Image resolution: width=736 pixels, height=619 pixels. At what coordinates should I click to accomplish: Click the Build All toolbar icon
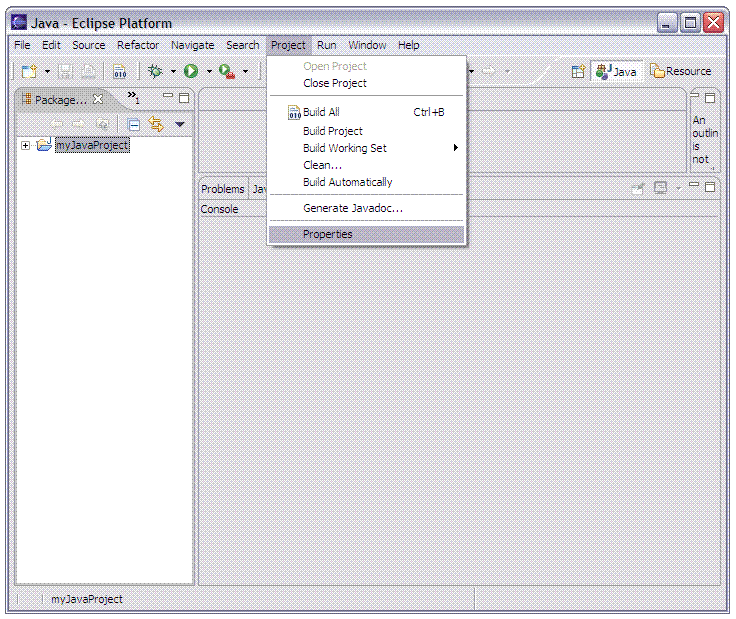(119, 71)
